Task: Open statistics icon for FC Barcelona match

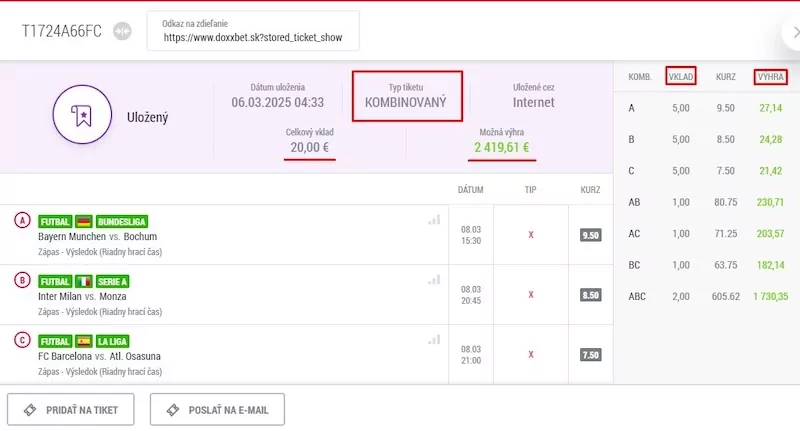Action: (434, 340)
